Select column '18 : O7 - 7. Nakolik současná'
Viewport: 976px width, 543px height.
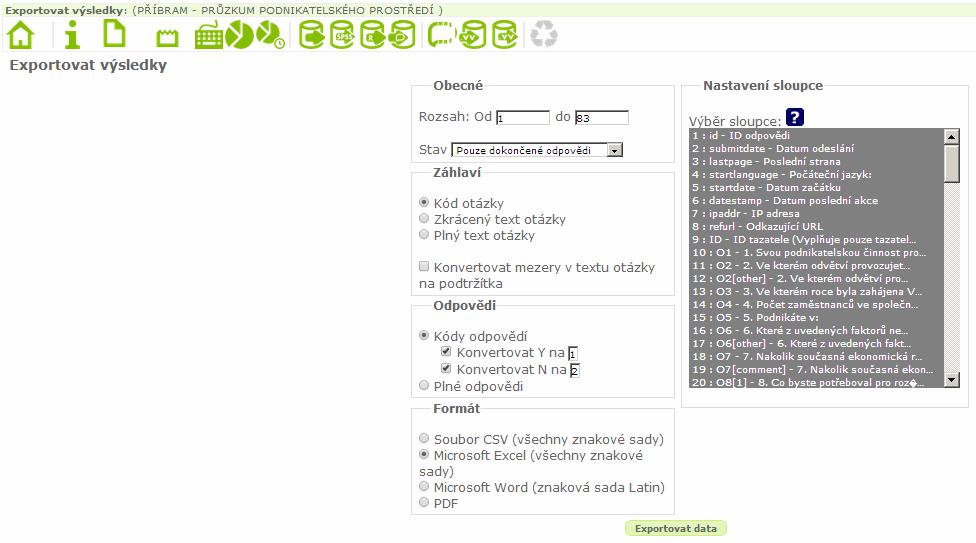tap(817, 356)
